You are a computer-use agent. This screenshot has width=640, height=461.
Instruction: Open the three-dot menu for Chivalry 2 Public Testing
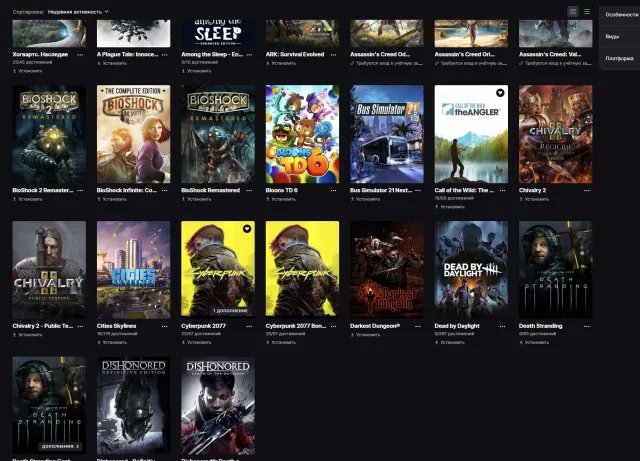point(80,326)
